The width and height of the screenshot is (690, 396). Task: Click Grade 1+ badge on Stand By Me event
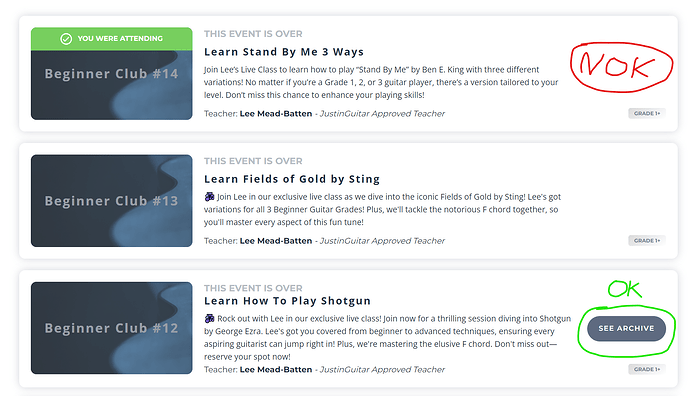pos(647,114)
